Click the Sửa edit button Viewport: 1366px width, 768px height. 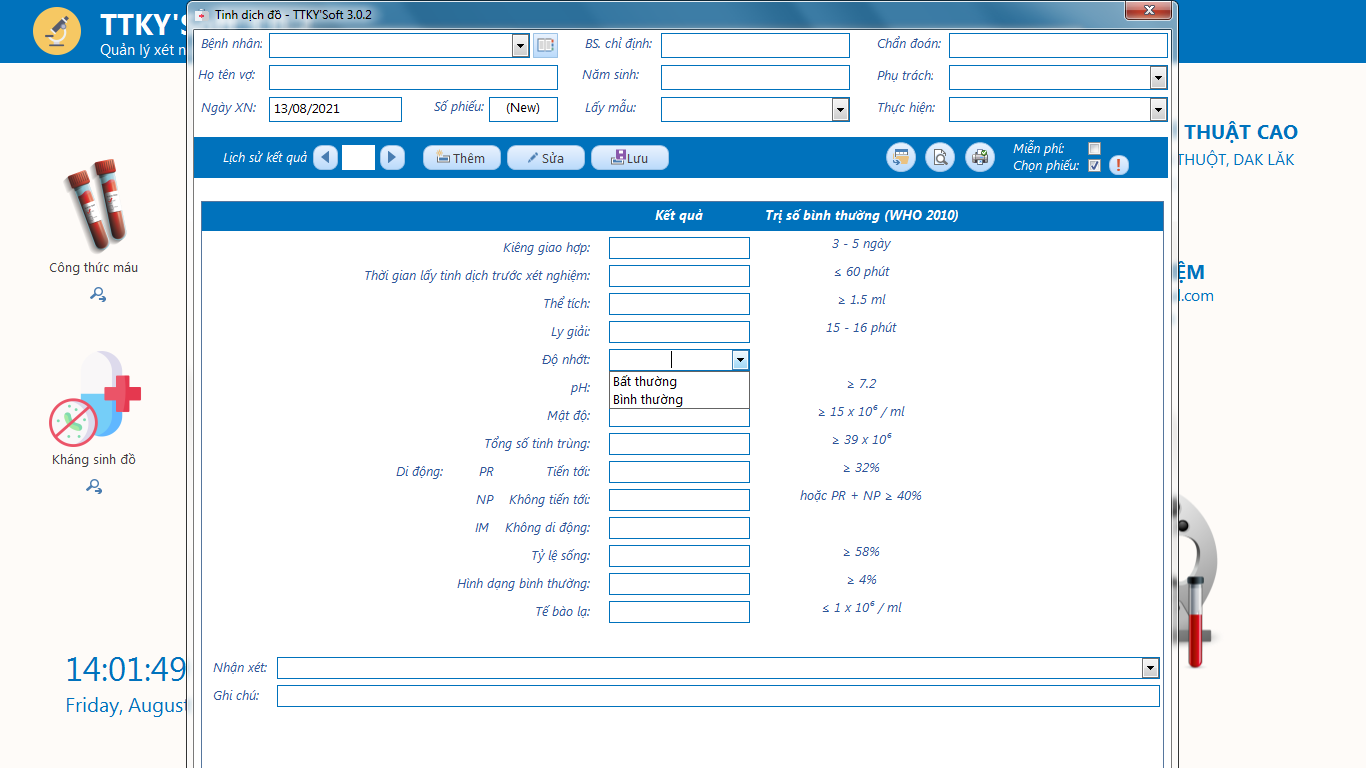coord(545,158)
